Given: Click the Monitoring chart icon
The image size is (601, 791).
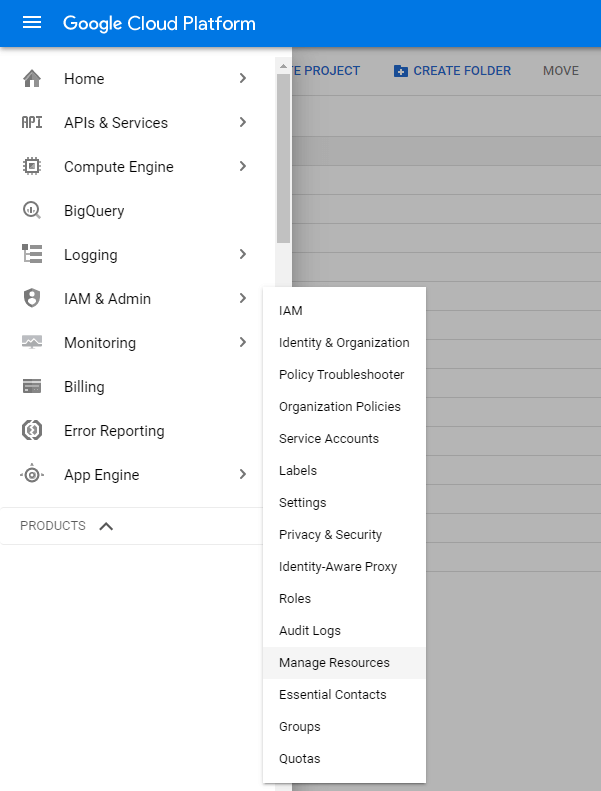Looking at the screenshot, I should point(32,343).
